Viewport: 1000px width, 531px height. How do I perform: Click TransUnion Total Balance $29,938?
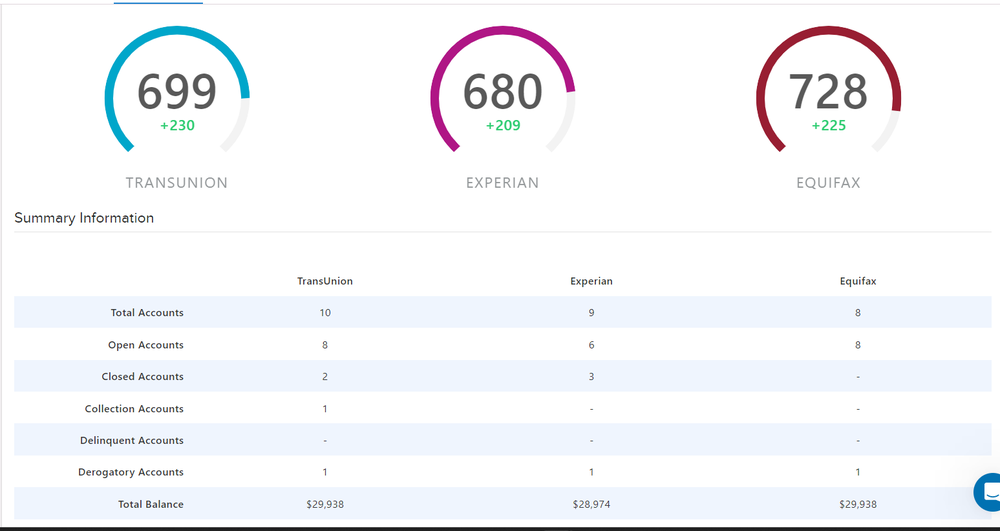click(325, 504)
